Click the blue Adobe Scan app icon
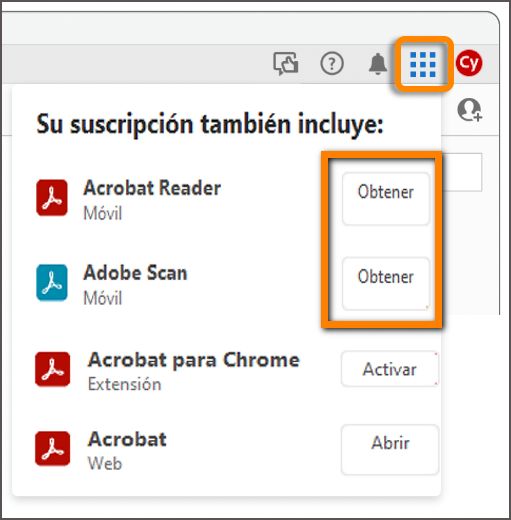This screenshot has width=511, height=520. 52,282
